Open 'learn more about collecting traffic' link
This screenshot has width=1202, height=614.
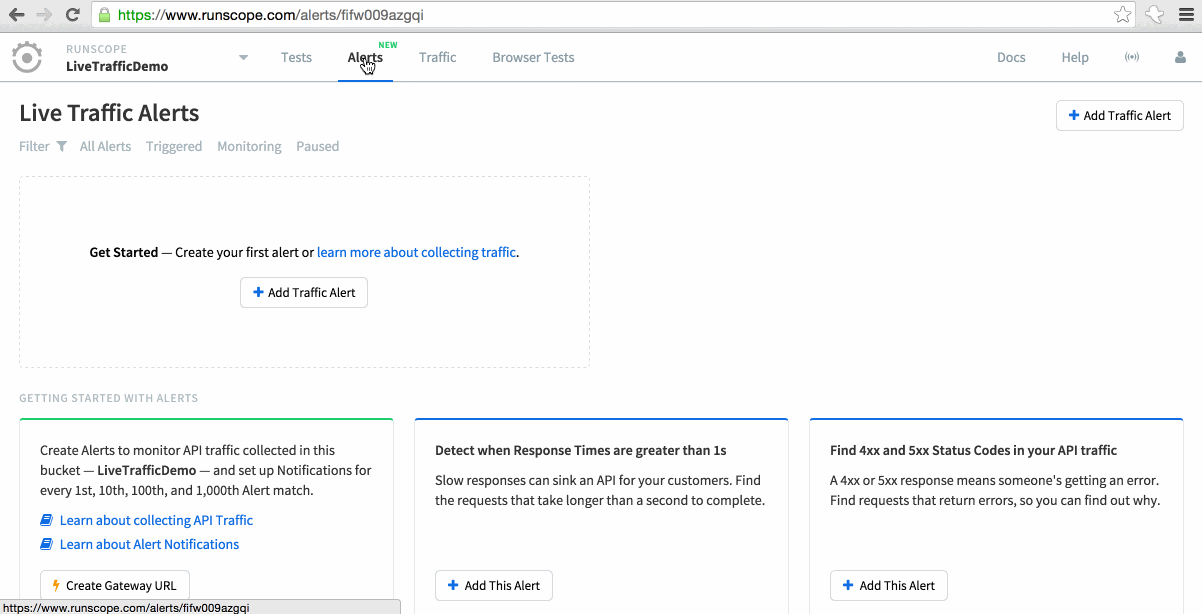pyautogui.click(x=416, y=252)
